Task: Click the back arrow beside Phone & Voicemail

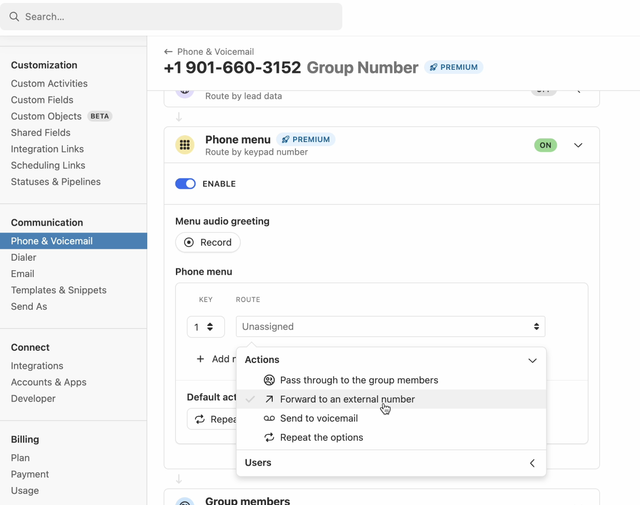Action: pos(168,52)
